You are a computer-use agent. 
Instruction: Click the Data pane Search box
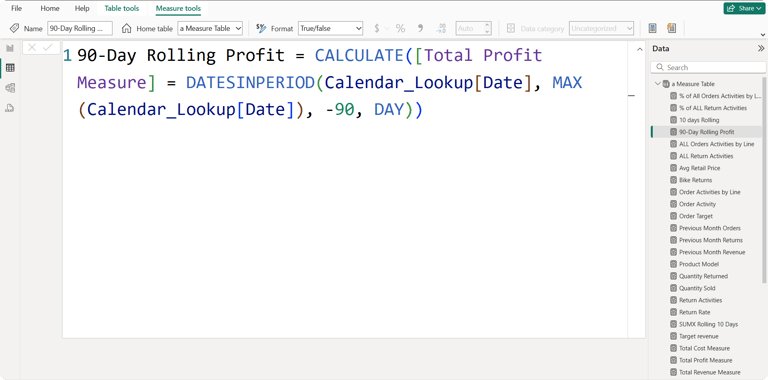tap(708, 67)
